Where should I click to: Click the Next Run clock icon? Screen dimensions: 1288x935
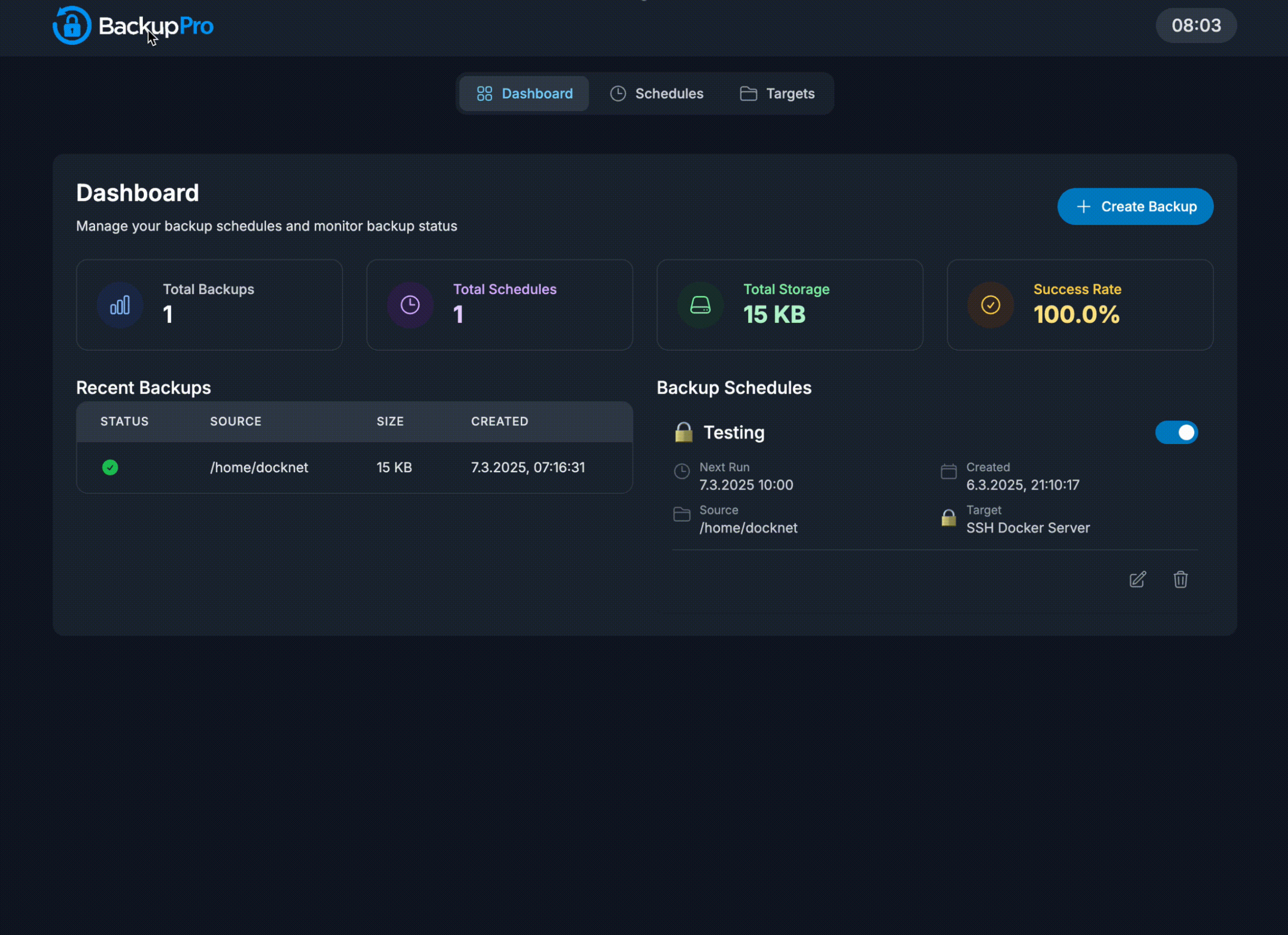681,471
